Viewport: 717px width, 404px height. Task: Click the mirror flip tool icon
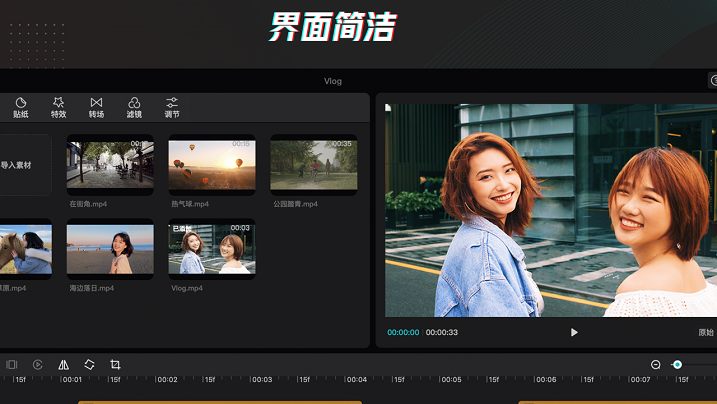point(64,365)
